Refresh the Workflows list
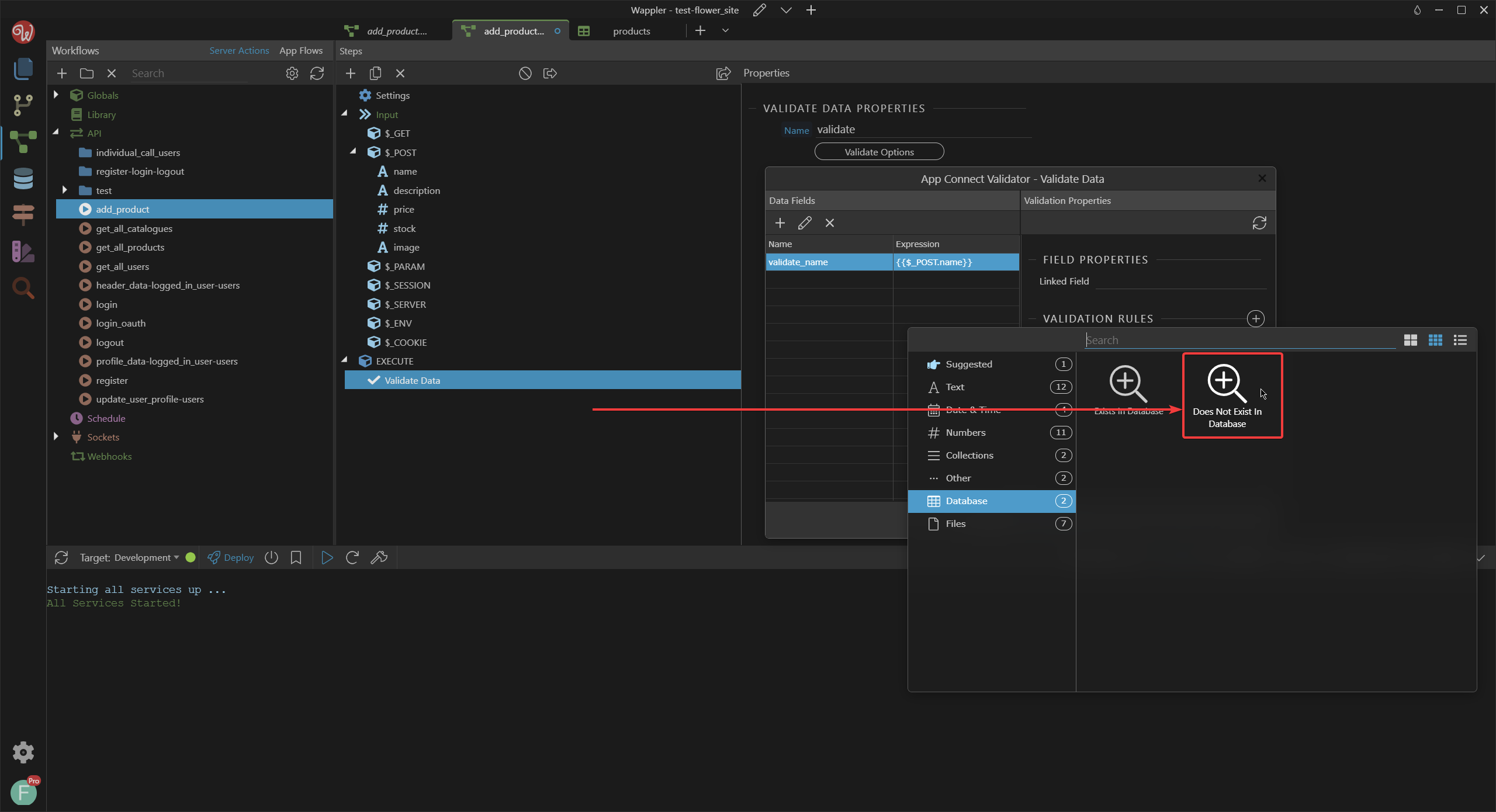The height and width of the screenshot is (812, 1496). coord(317,73)
